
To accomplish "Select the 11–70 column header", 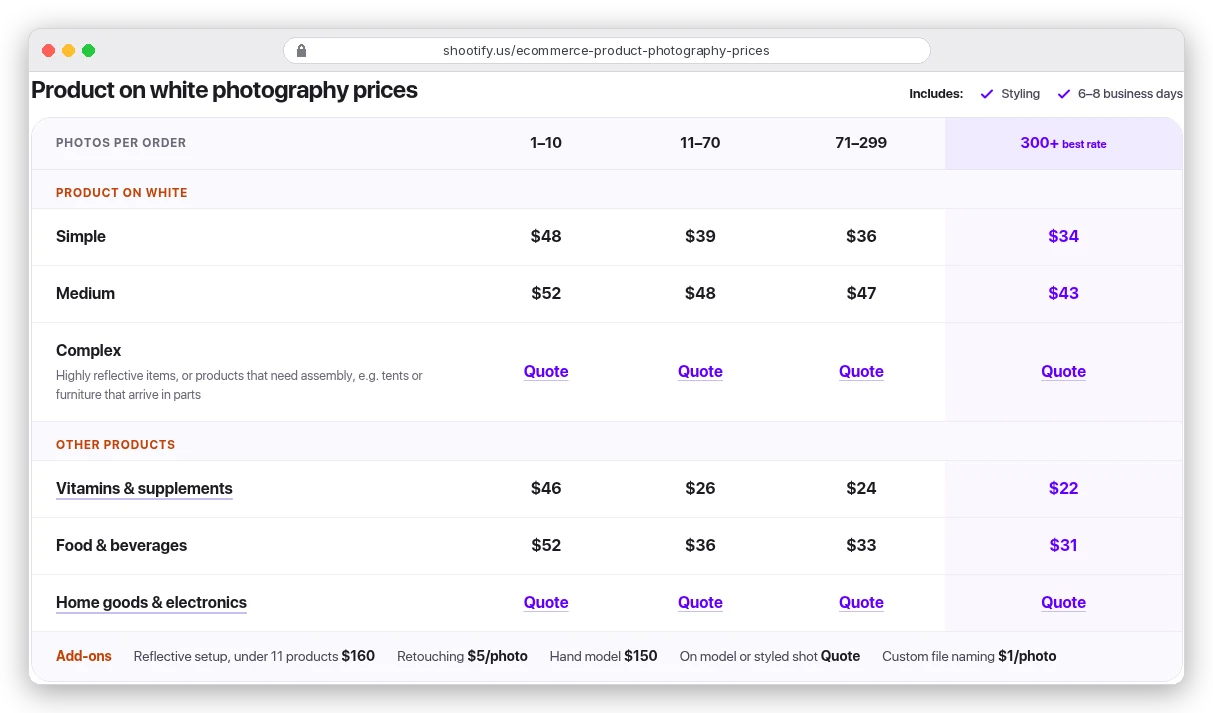I will pyautogui.click(x=700, y=143).
